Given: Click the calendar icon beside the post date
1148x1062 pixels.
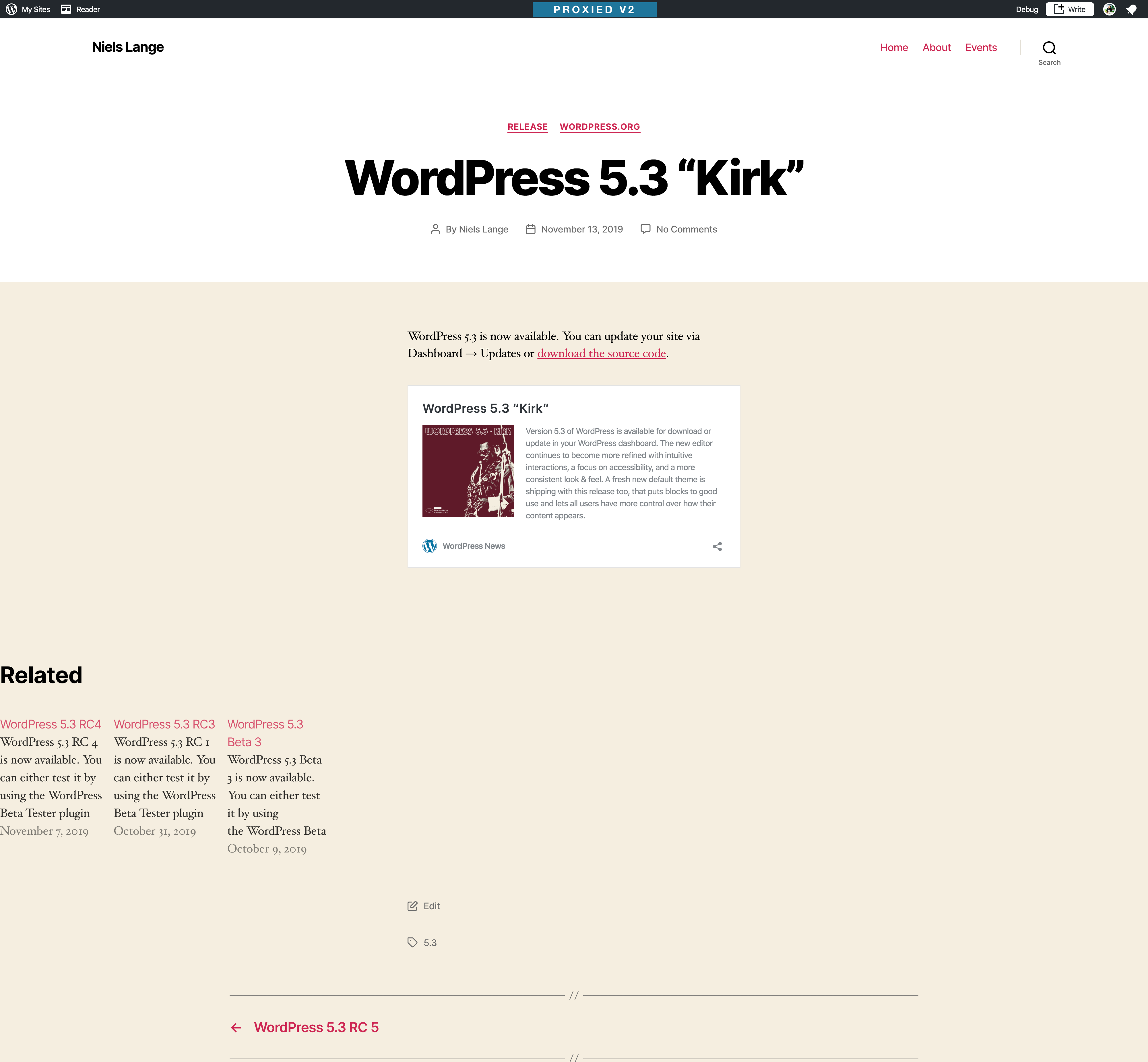Looking at the screenshot, I should [530, 229].
